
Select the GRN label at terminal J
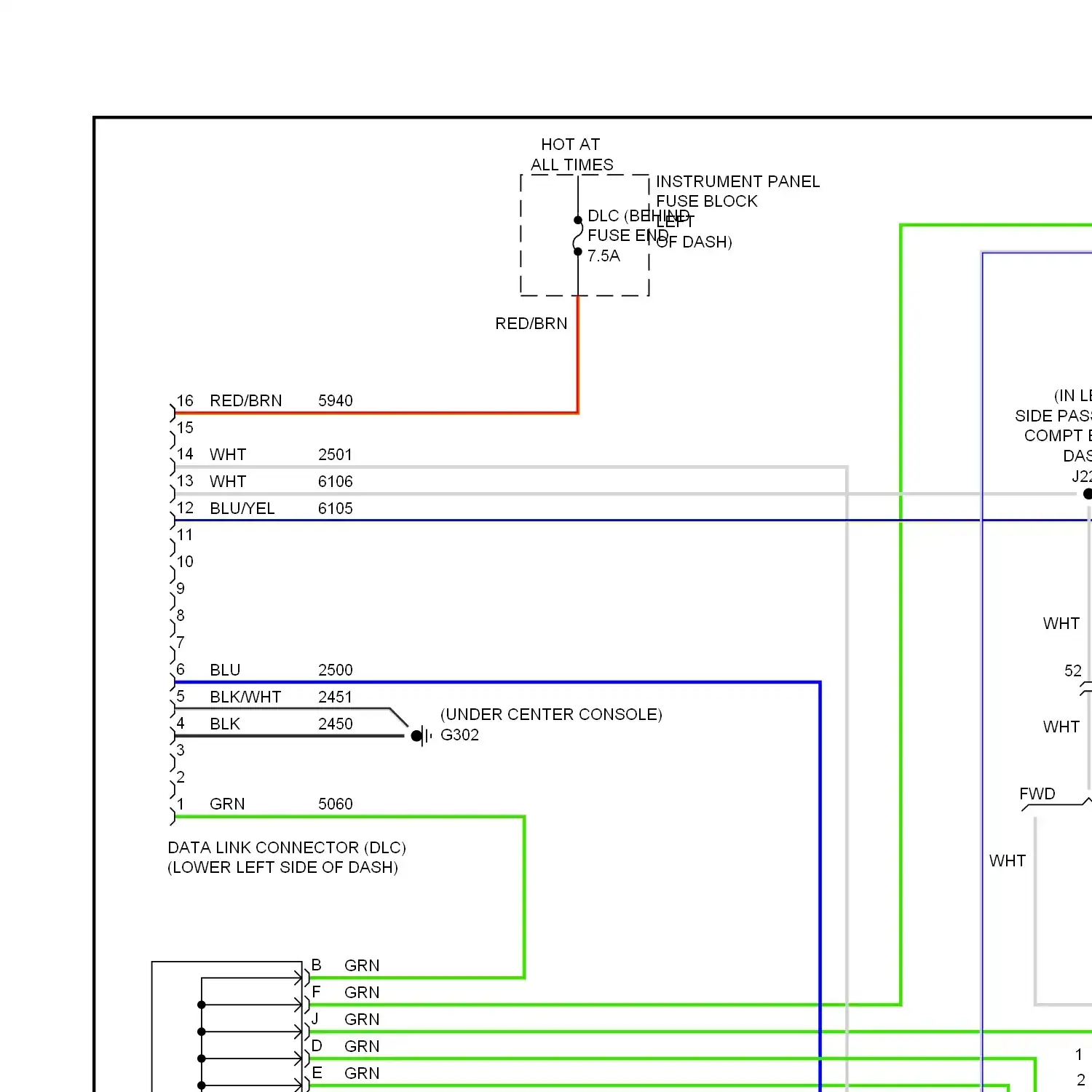point(362,1020)
